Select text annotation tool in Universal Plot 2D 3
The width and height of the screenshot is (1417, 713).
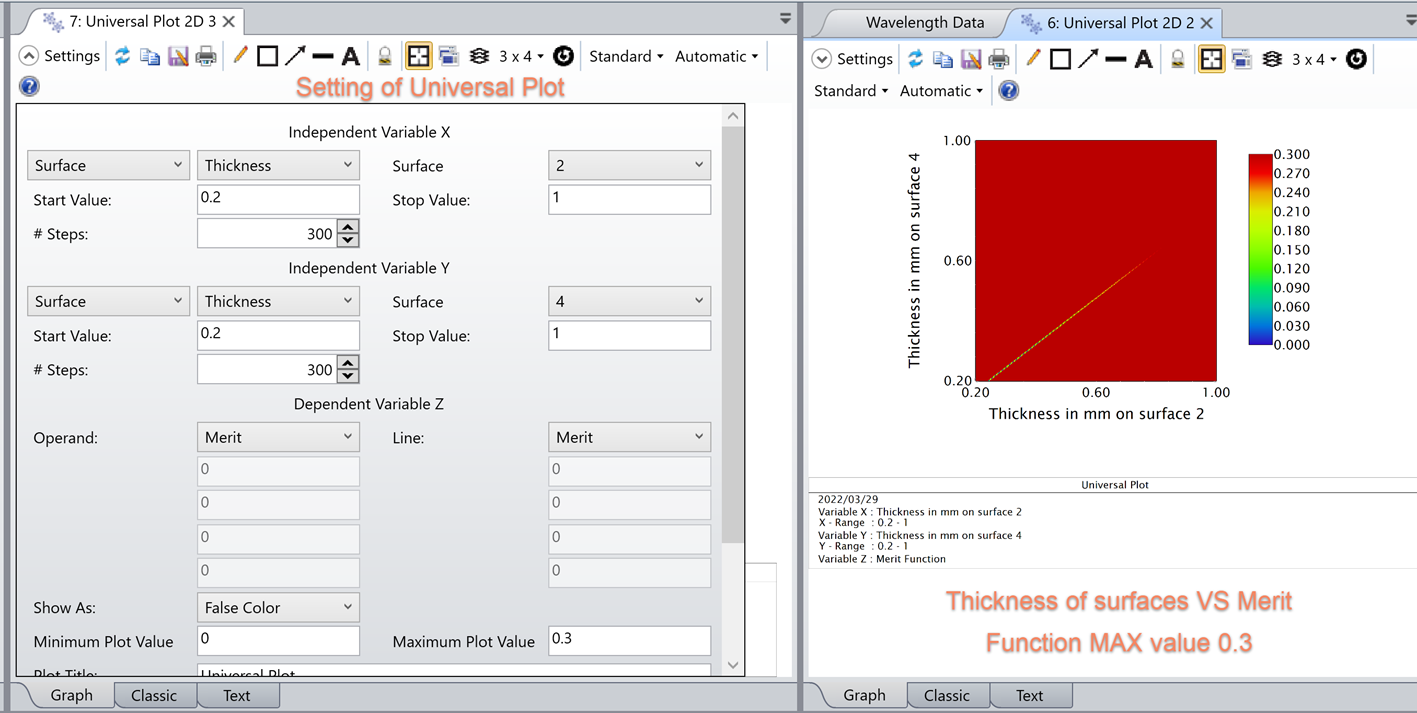pyautogui.click(x=350, y=56)
